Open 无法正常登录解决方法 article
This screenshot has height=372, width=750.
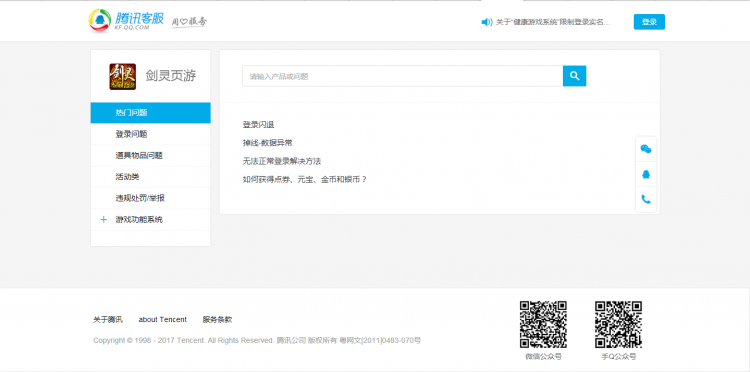[282, 161]
